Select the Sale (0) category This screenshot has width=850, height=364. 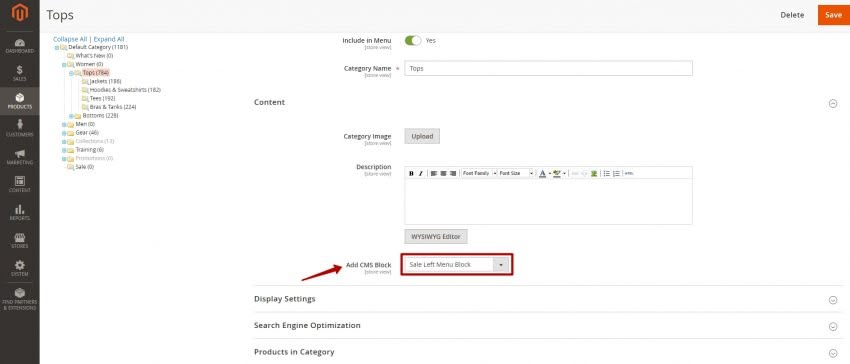[84, 167]
